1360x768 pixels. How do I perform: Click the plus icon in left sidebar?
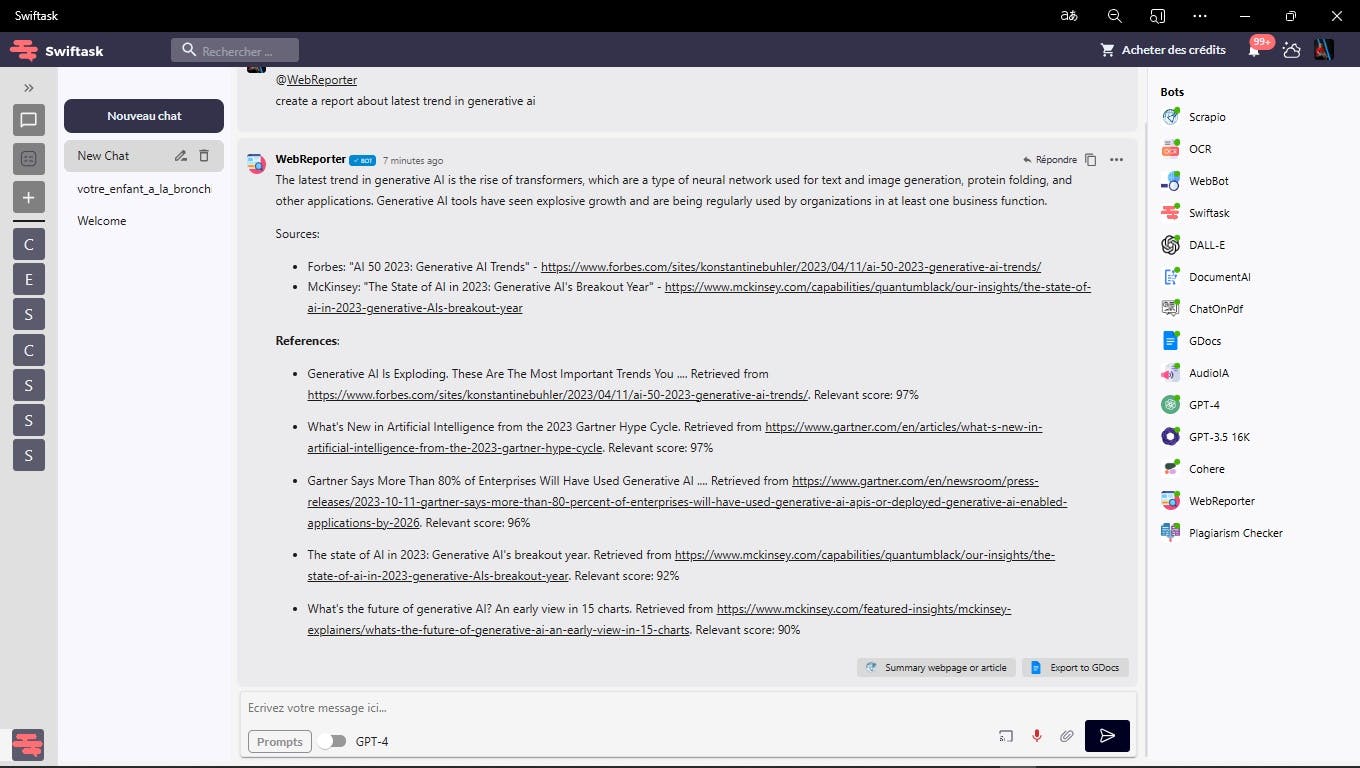pyautogui.click(x=29, y=197)
